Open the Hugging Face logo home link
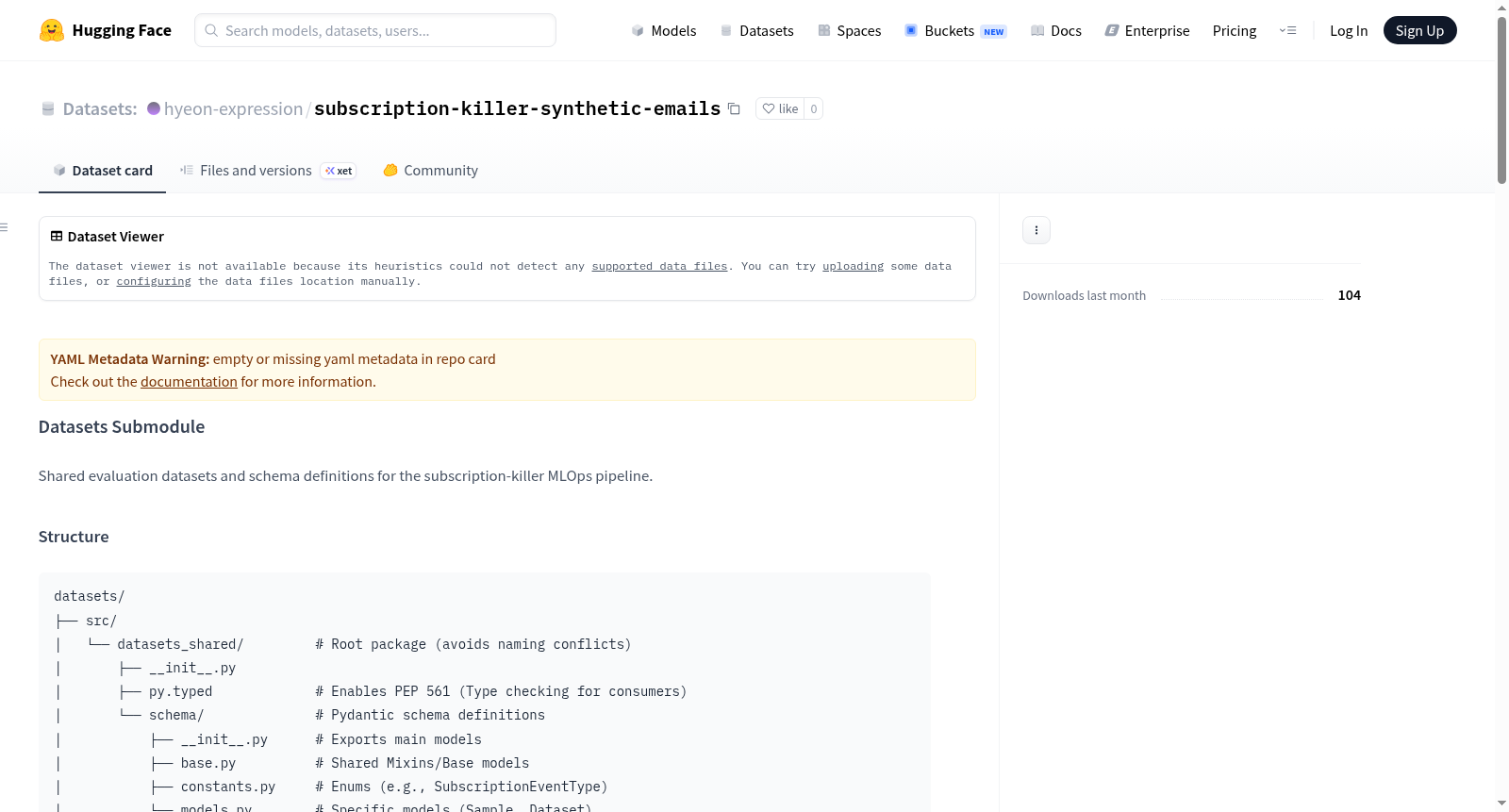 point(106,30)
